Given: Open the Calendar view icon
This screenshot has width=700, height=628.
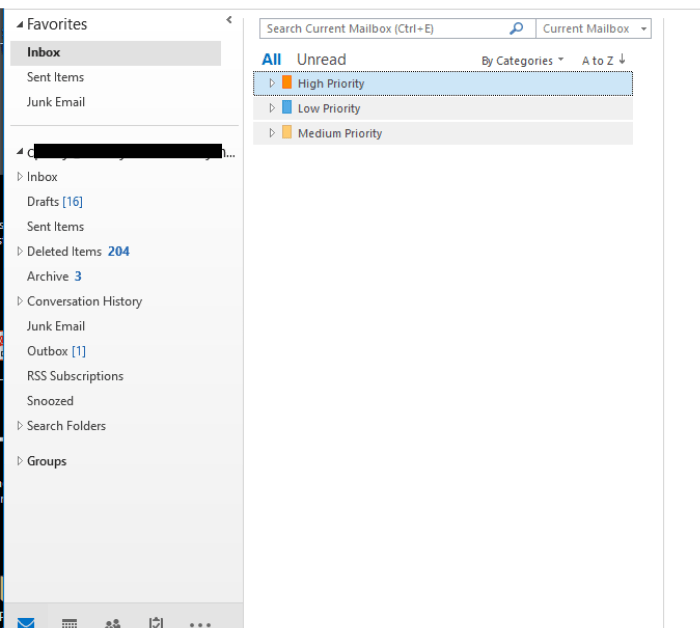Looking at the screenshot, I should point(69,622).
